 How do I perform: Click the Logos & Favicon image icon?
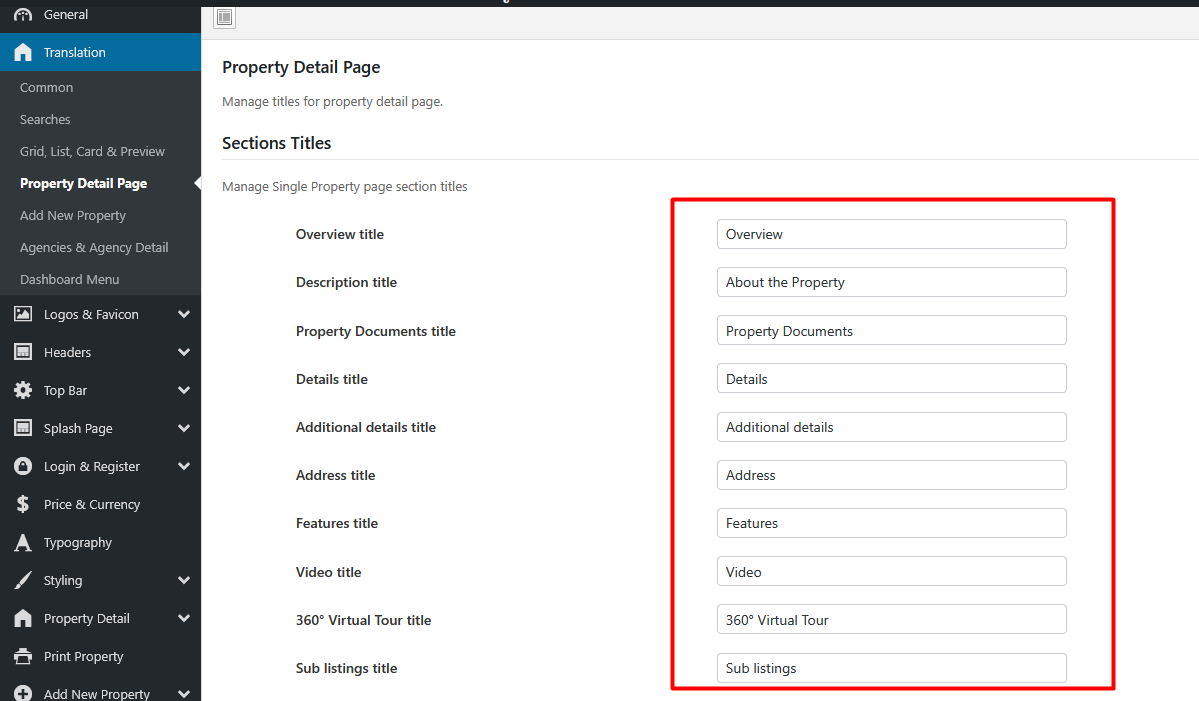click(x=23, y=314)
